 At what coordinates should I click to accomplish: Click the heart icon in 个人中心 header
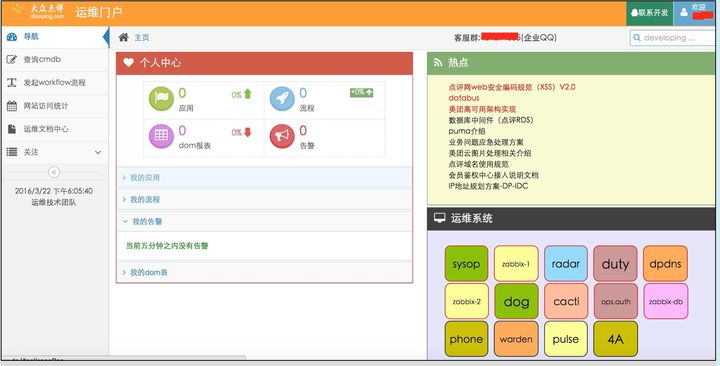coord(129,62)
